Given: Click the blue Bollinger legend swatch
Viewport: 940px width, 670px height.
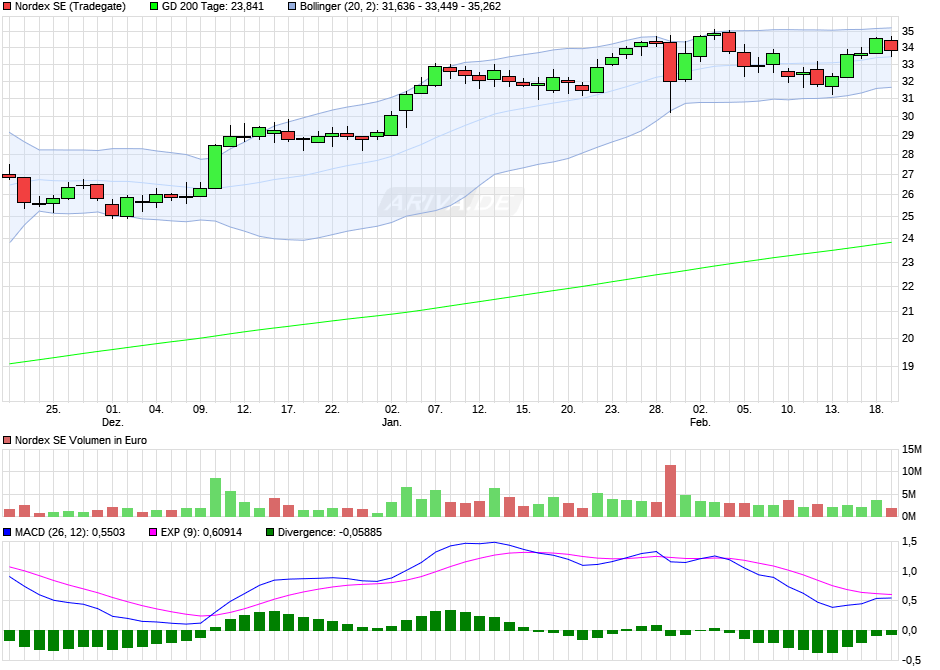Looking at the screenshot, I should pos(292,7).
